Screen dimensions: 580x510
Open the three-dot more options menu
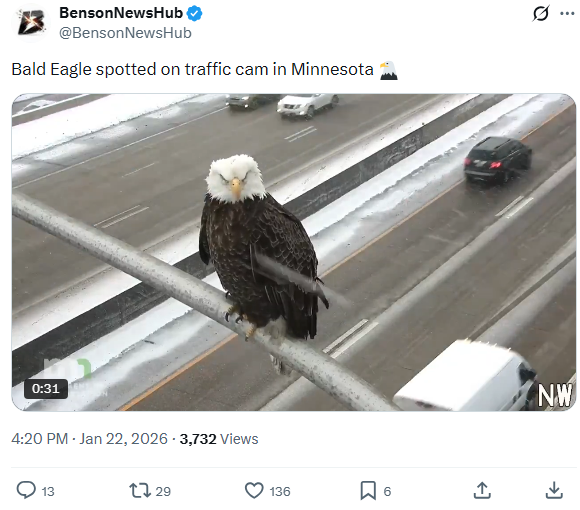[x=567, y=14]
